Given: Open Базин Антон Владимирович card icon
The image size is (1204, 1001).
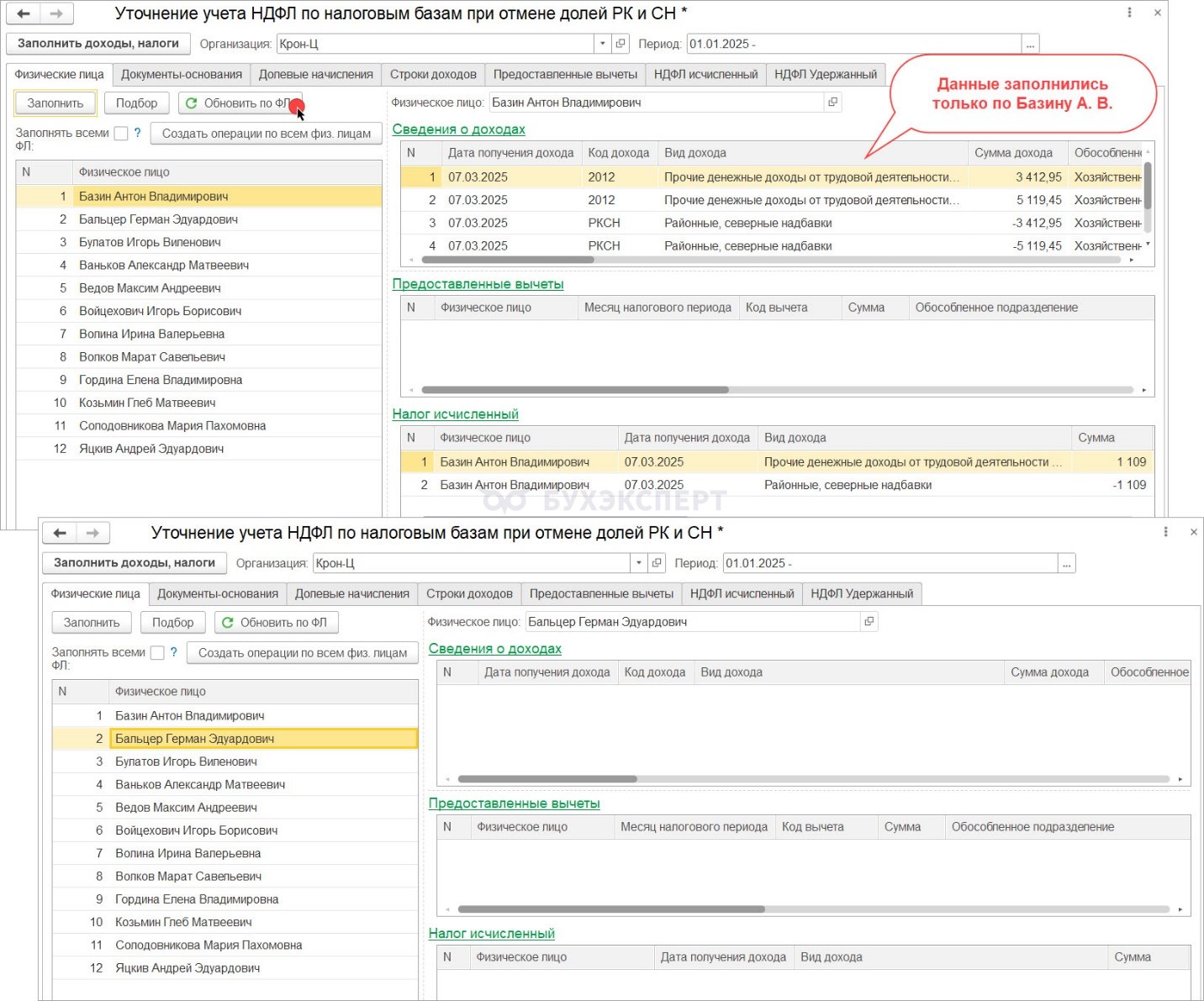Looking at the screenshot, I should 832,102.
